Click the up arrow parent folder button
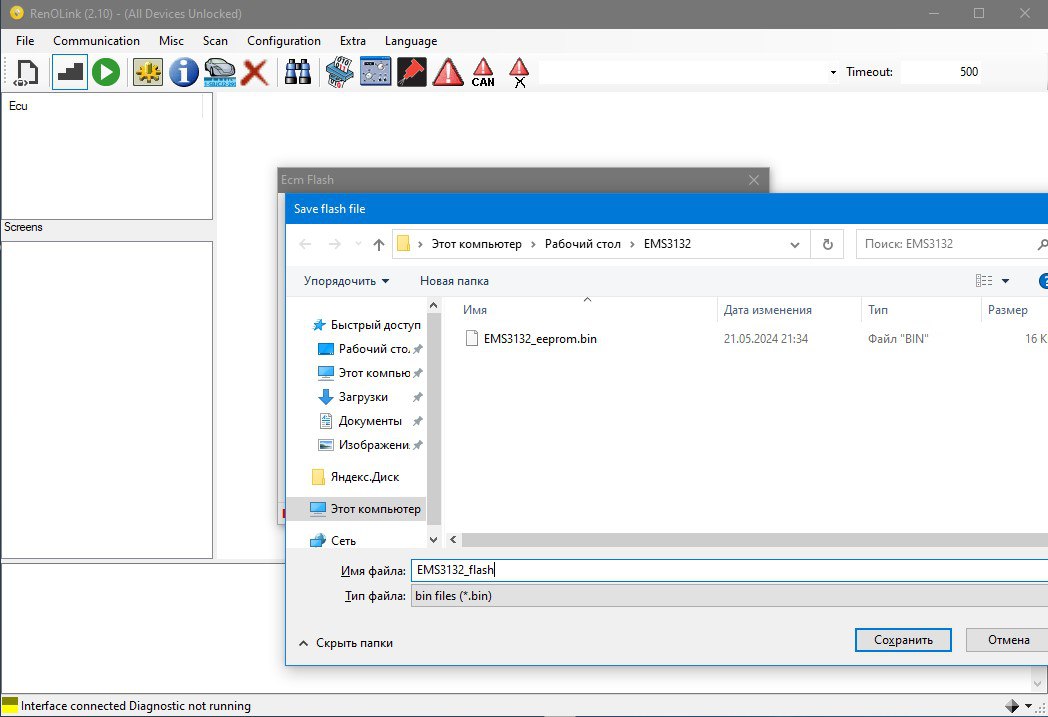This screenshot has width=1048, height=717. click(x=379, y=244)
